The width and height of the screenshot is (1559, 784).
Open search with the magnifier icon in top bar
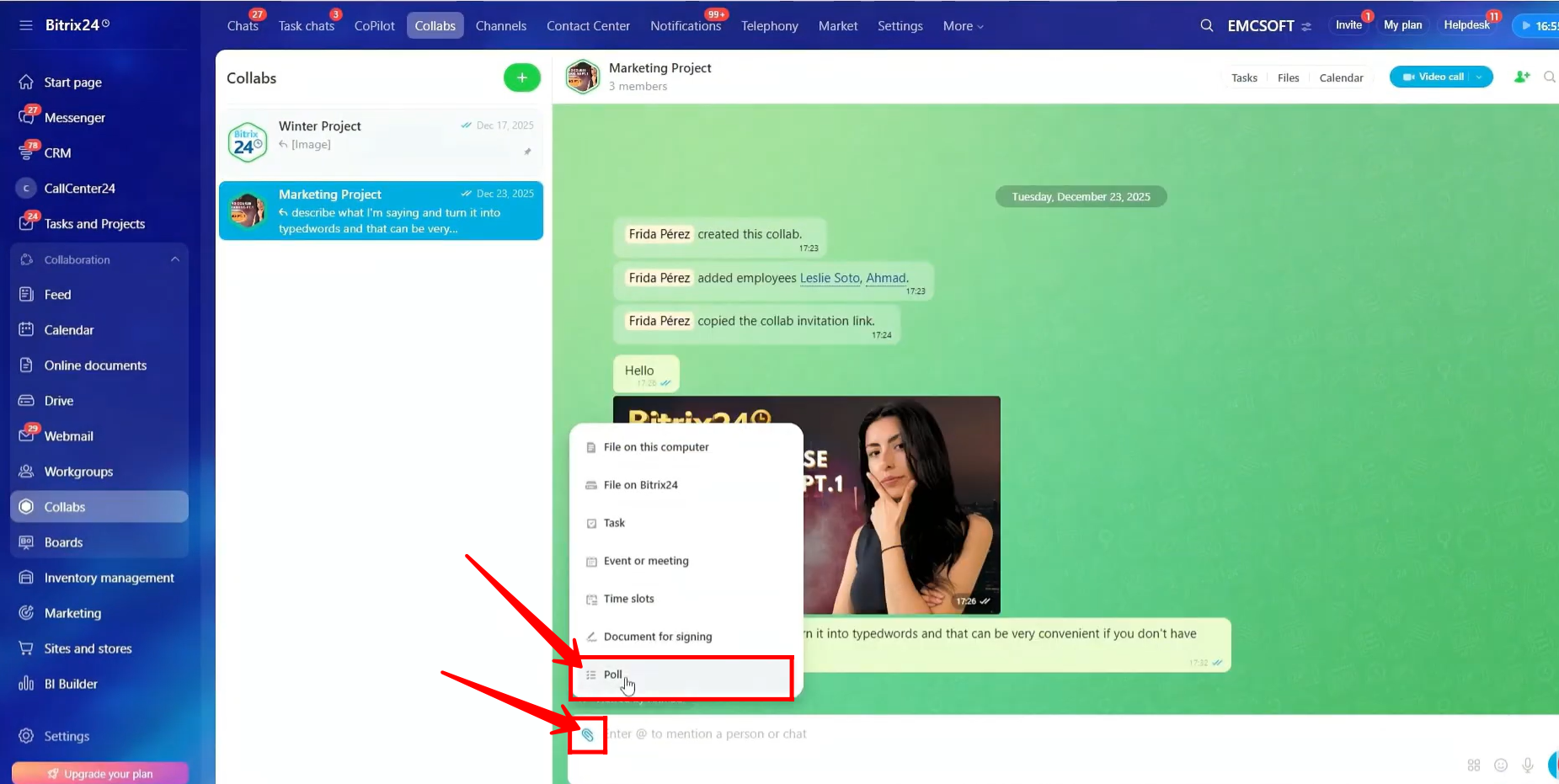coord(1206,26)
